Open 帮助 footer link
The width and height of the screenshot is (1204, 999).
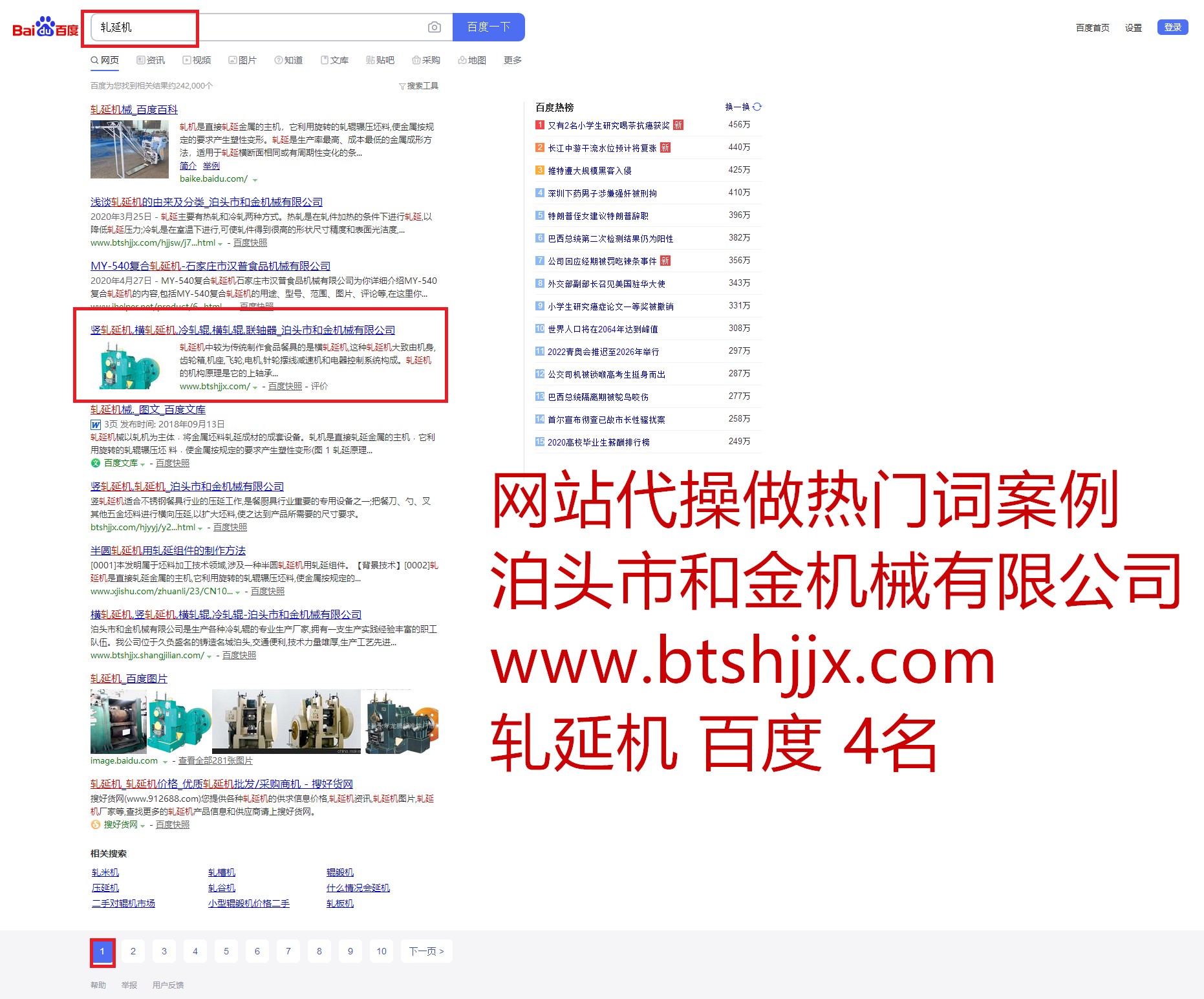tap(98, 985)
